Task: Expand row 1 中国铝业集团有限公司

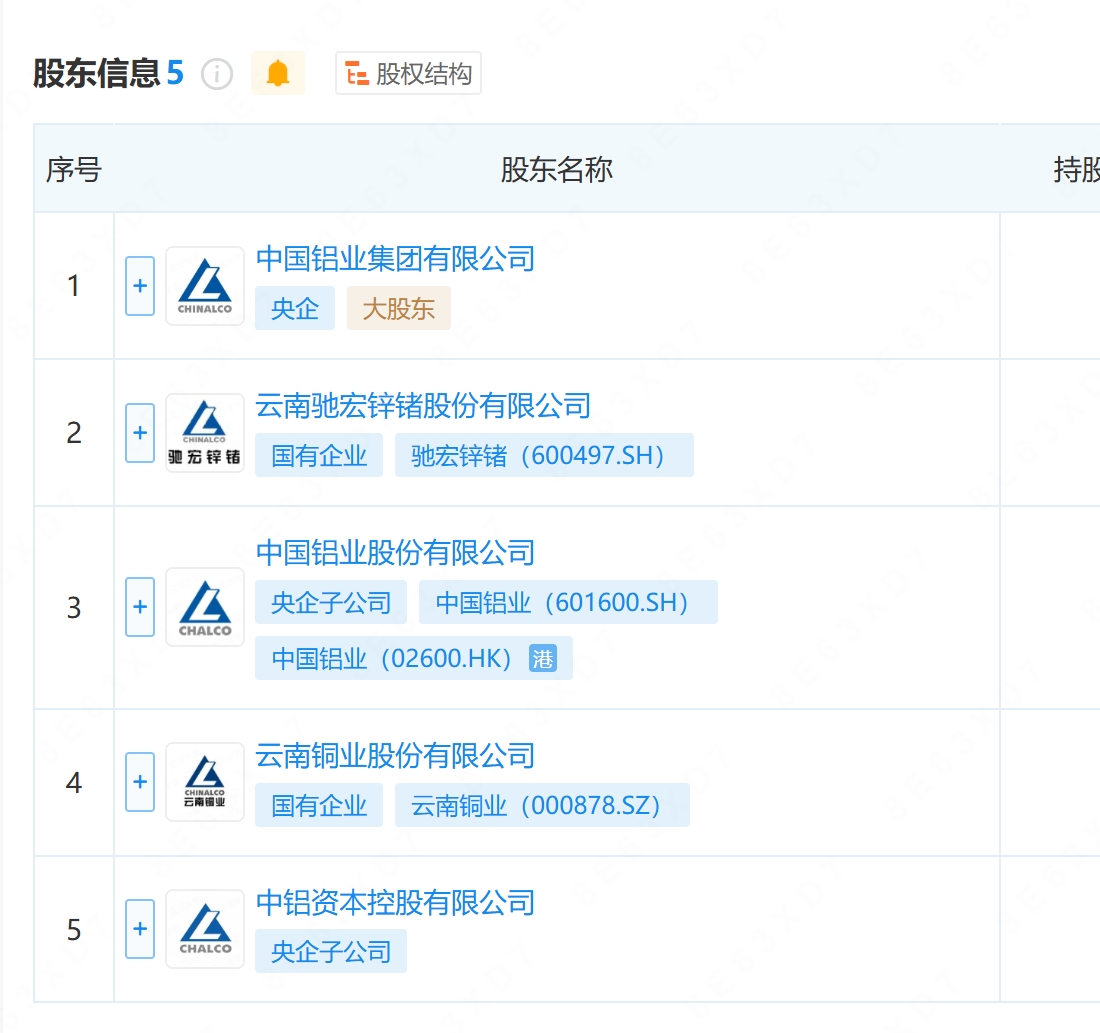Action: tap(140, 286)
